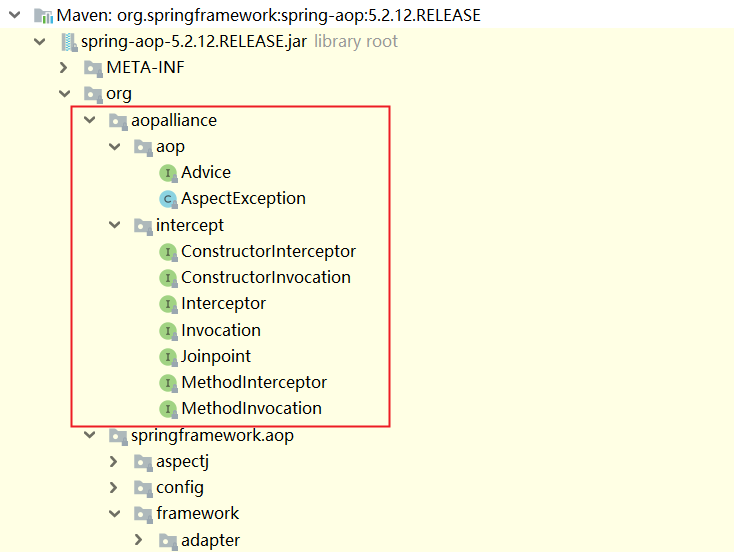Collapse the intercept package chevron
Image resolution: width=734 pixels, height=552 pixels.
(115, 225)
